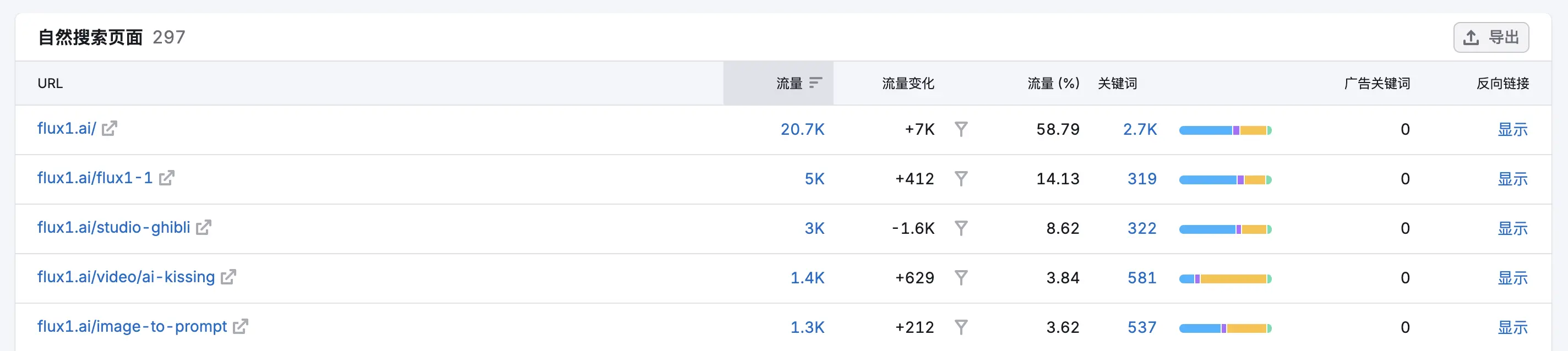This screenshot has width=1568, height=351.
Task: Open the 2.7K keywords count link
Action: tap(1140, 130)
